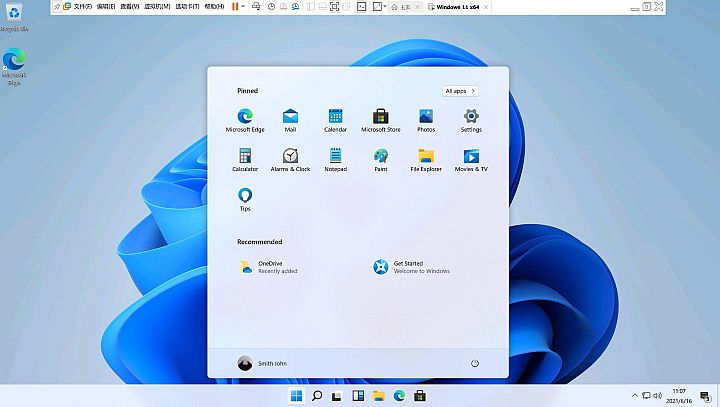Open Notepad from pinned apps
This screenshot has width=720, height=407.
click(x=335, y=160)
